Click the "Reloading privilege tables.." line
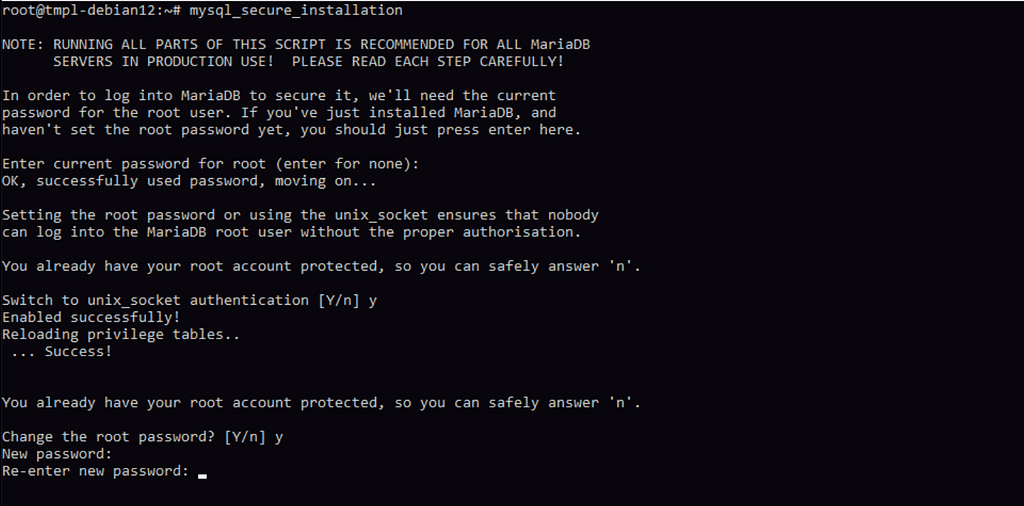The image size is (1024, 506). tap(121, 334)
